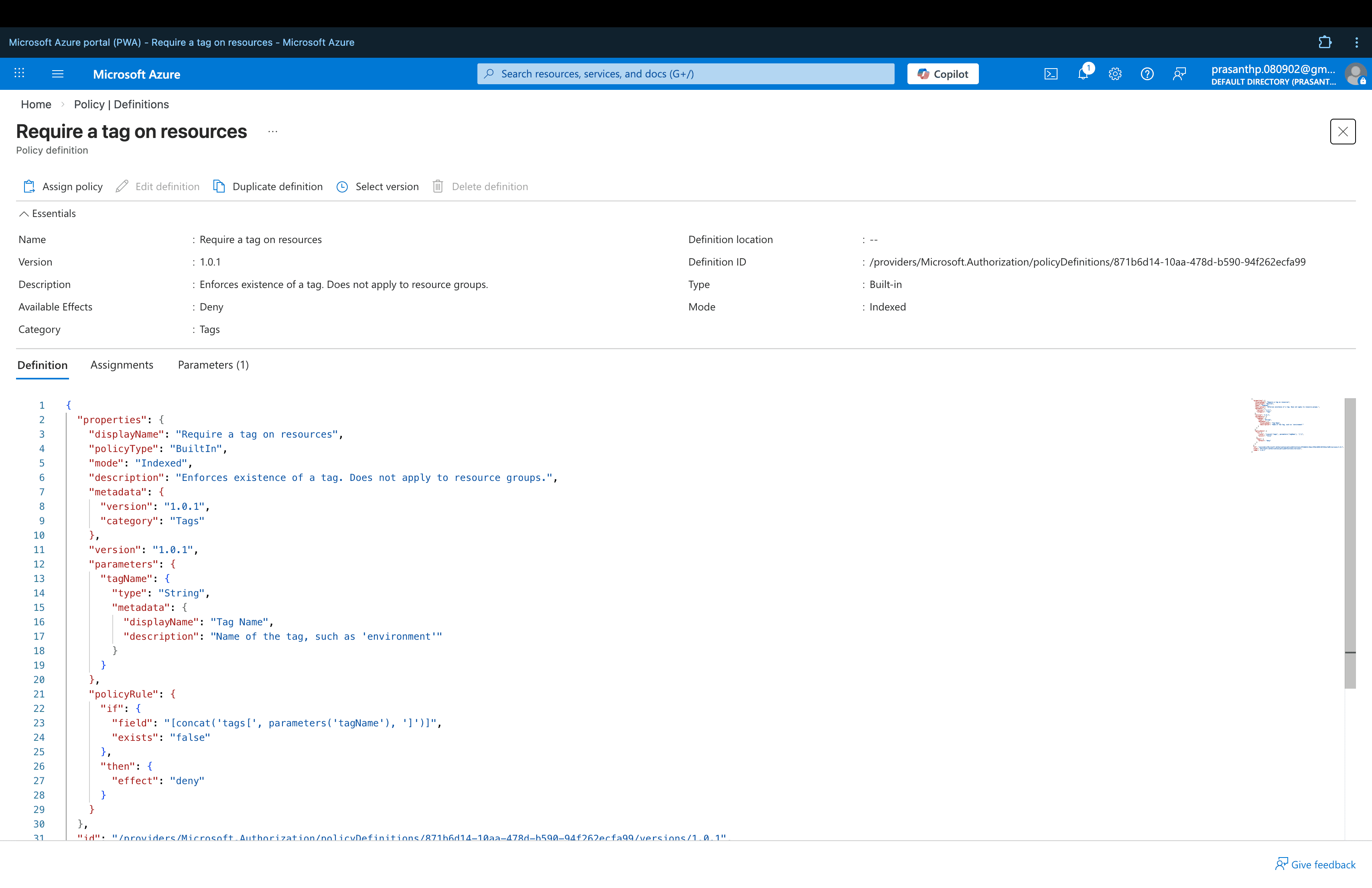Screen dimensions: 1372x888
Task: Click the Copilot button
Action: 942,74
